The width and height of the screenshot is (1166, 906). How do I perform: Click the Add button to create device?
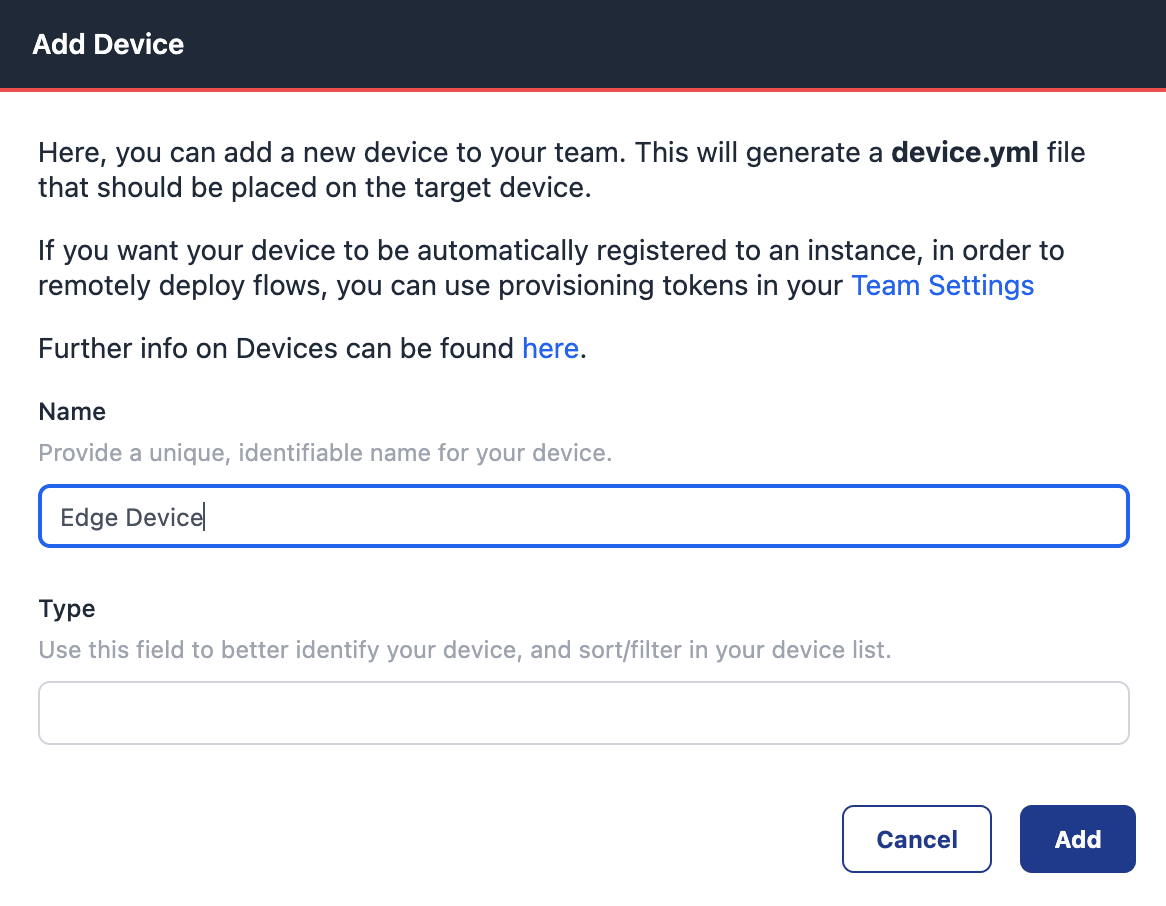coord(1077,839)
